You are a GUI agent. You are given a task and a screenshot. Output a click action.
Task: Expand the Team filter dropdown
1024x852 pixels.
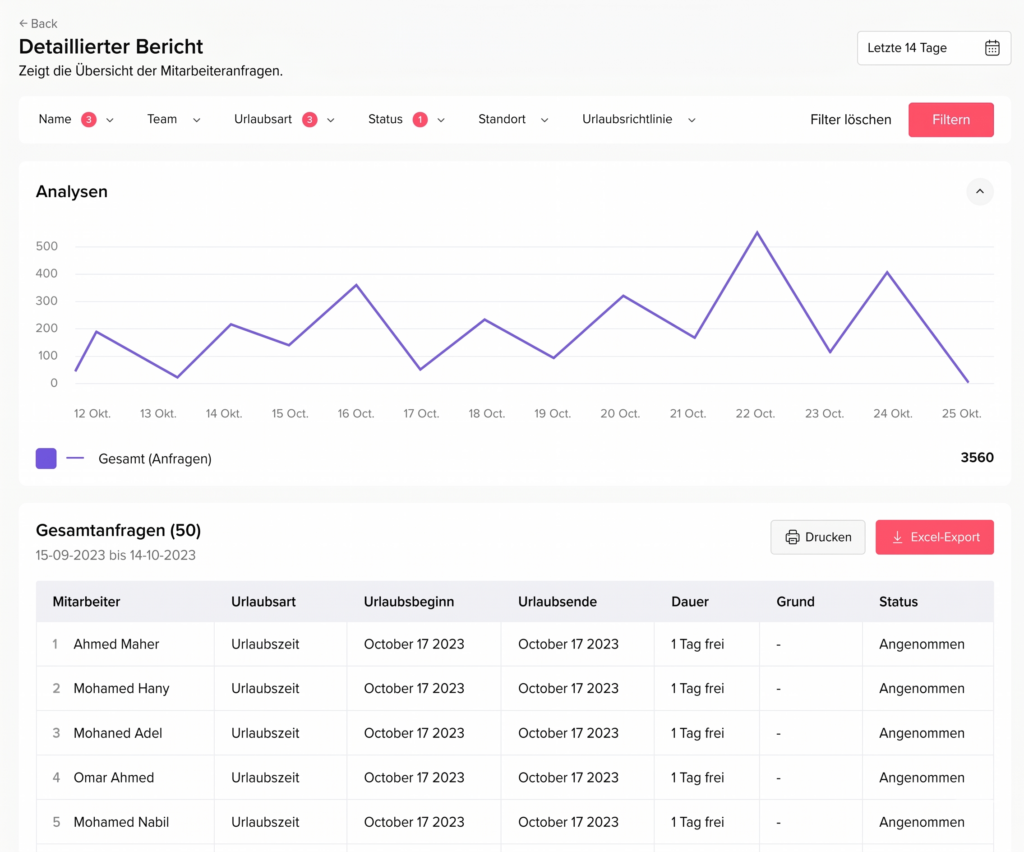[173, 120]
